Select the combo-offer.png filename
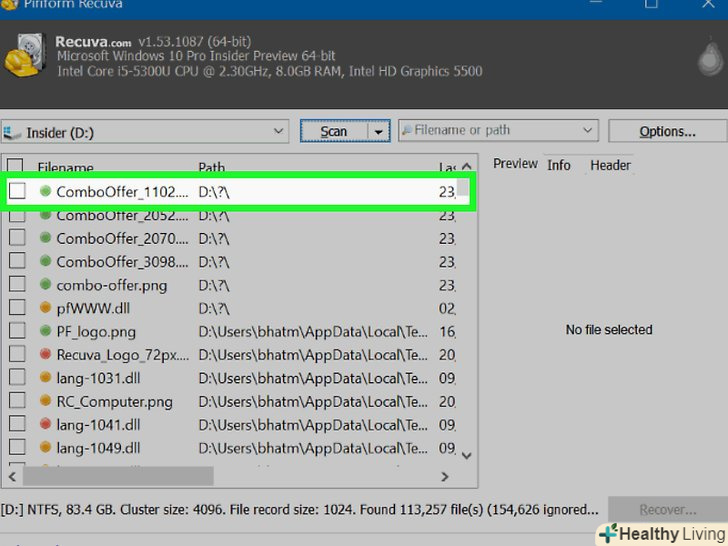Viewport: 728px width, 546px height. [x=112, y=285]
